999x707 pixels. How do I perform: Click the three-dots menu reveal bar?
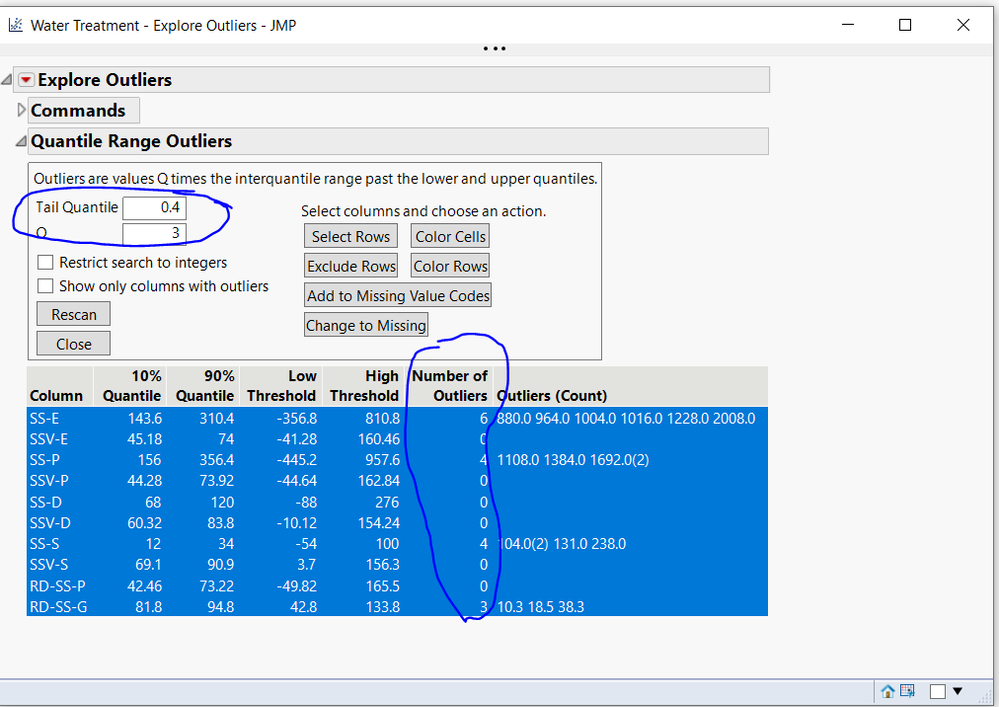pos(494,48)
